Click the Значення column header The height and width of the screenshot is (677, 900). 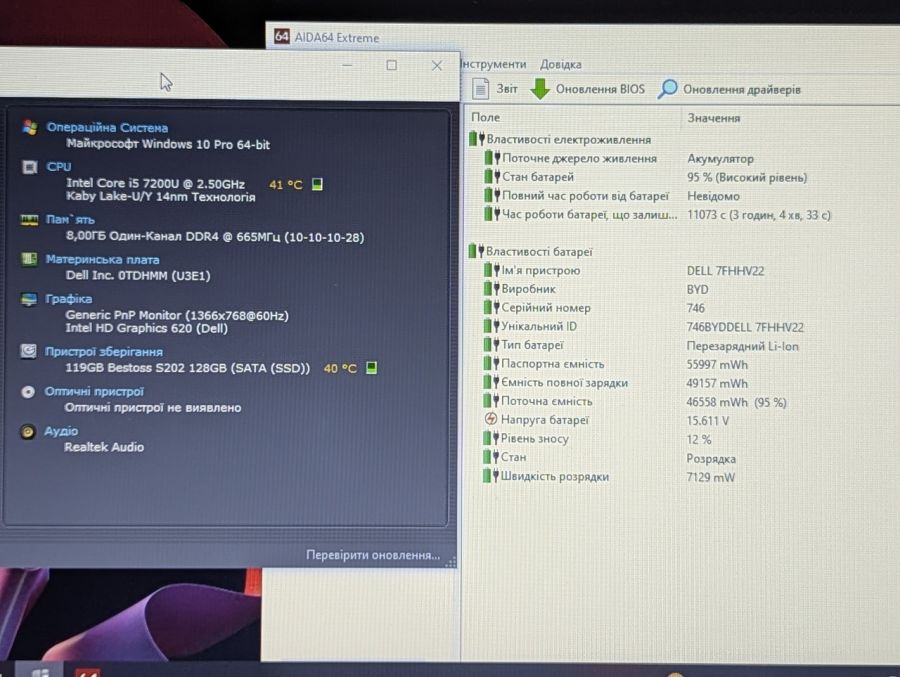tap(713, 118)
